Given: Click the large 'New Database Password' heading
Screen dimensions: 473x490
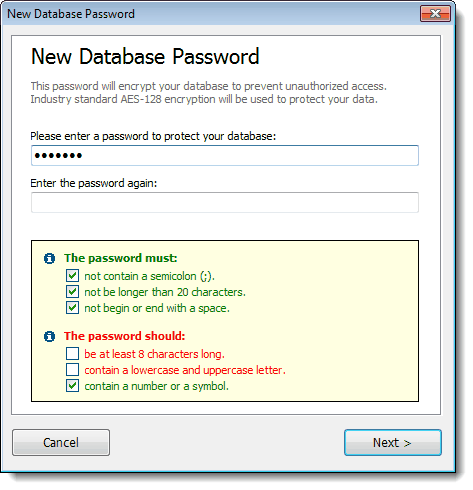Looking at the screenshot, I should [145, 56].
